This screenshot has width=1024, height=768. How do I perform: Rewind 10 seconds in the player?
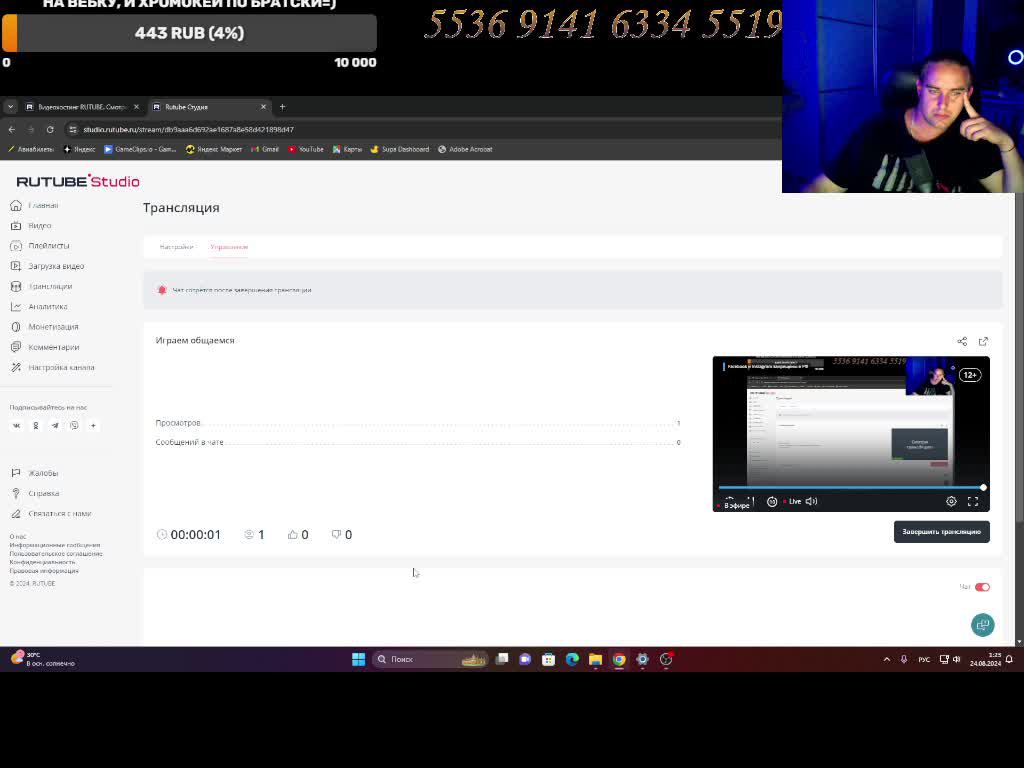pyautogui.click(x=771, y=502)
